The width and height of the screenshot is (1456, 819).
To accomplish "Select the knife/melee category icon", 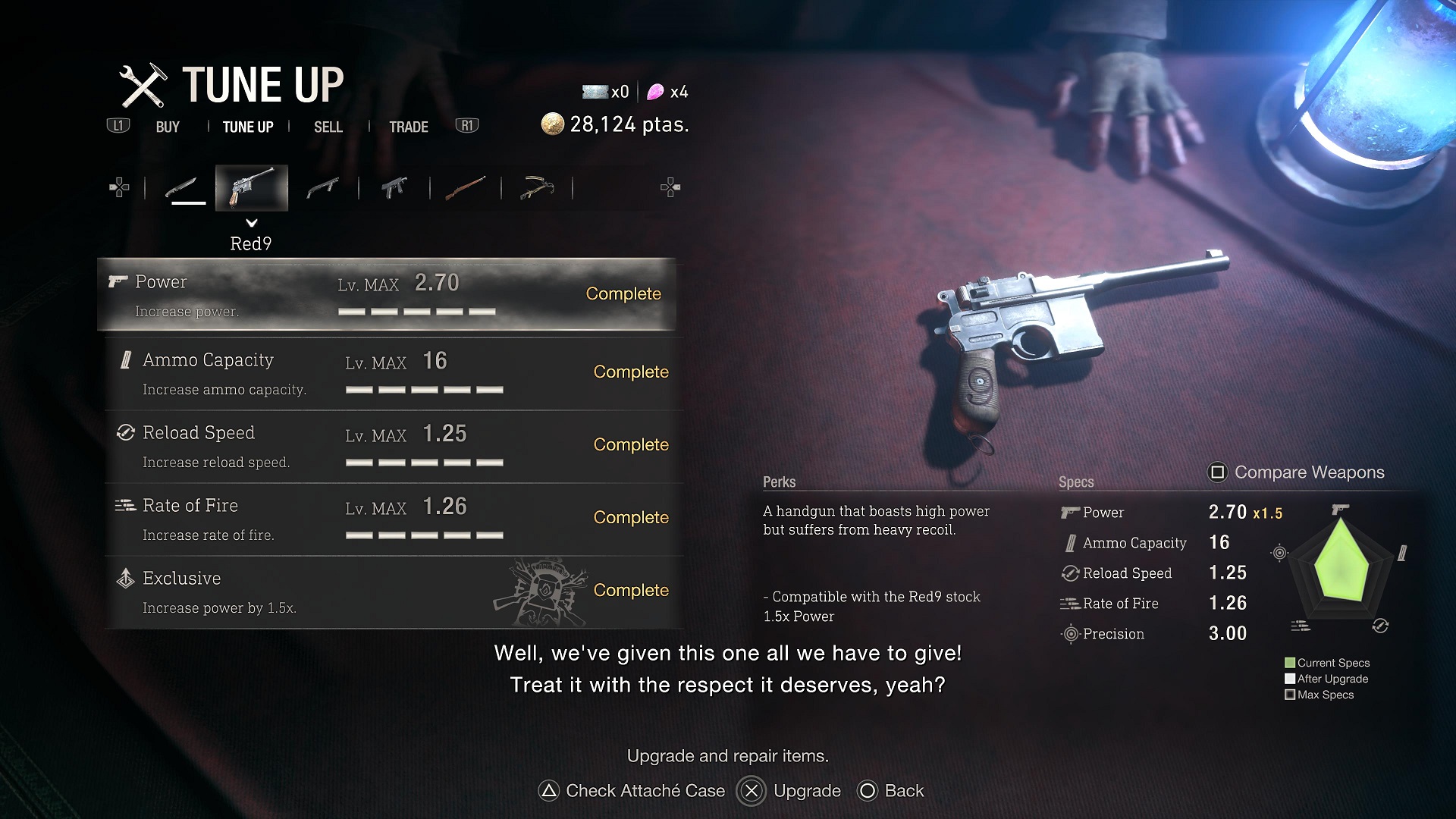I will point(186,187).
